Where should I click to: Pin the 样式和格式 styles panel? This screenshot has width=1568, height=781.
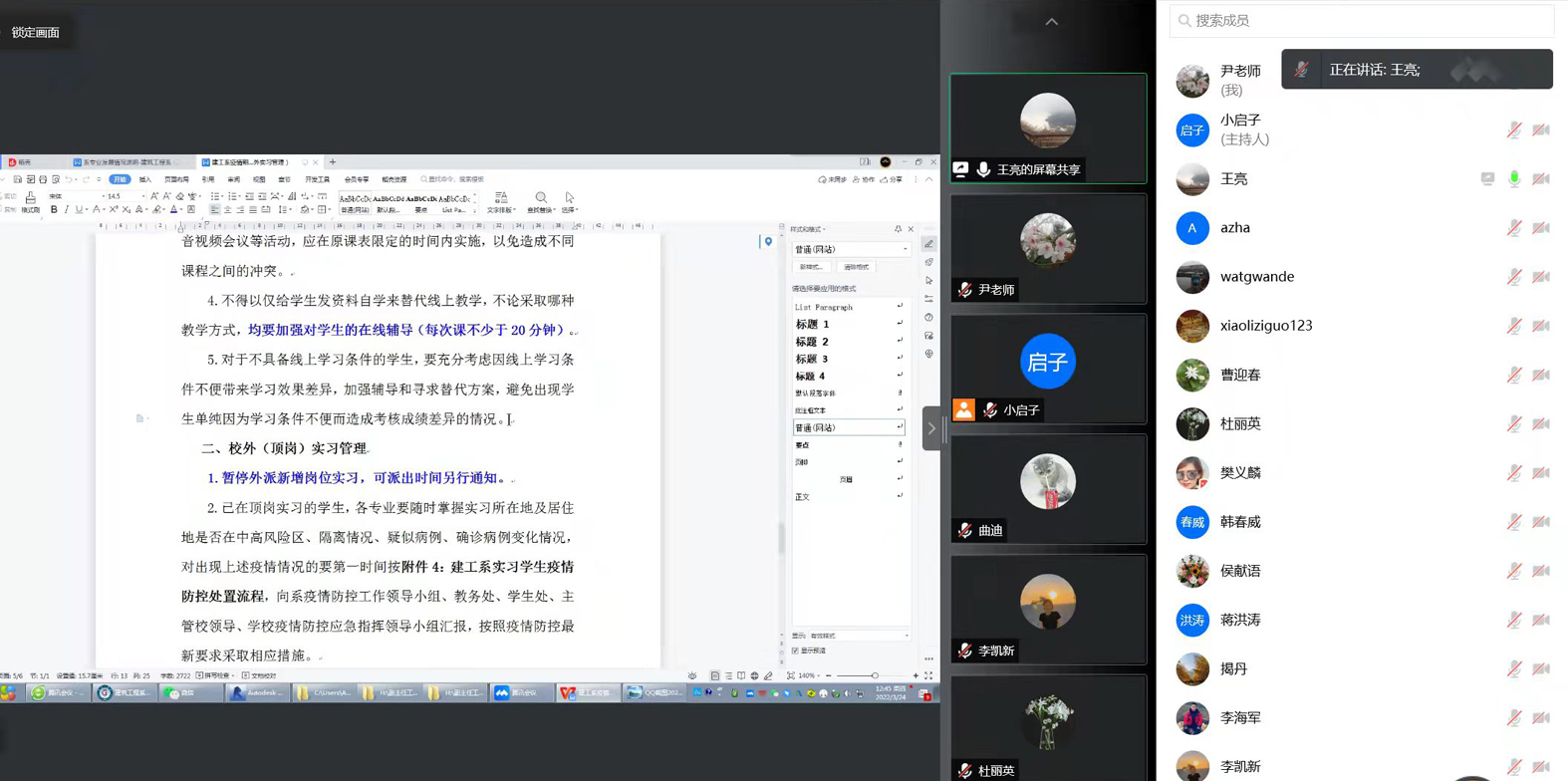898,229
